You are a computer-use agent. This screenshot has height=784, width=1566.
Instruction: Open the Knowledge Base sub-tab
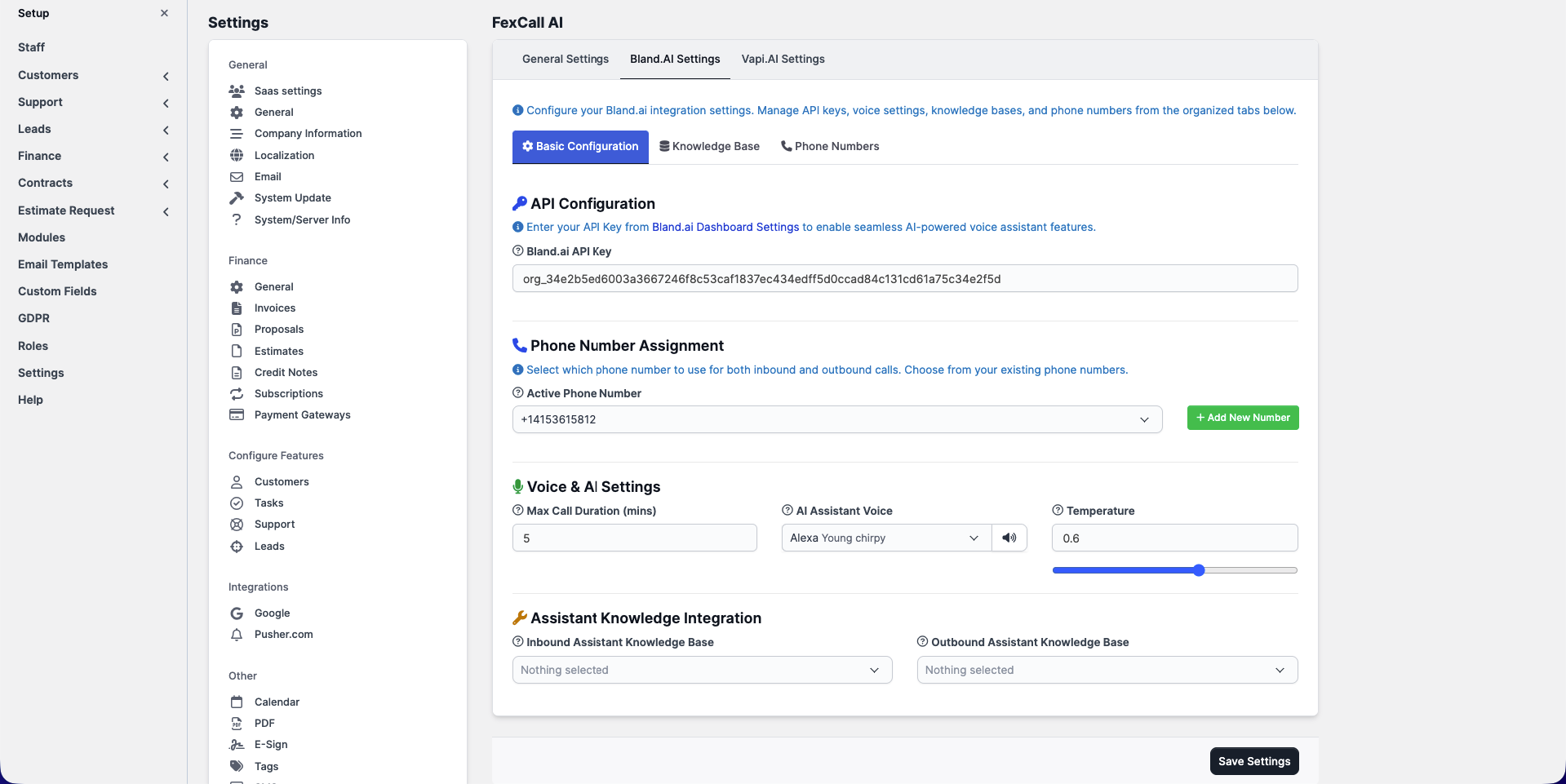[x=709, y=146]
